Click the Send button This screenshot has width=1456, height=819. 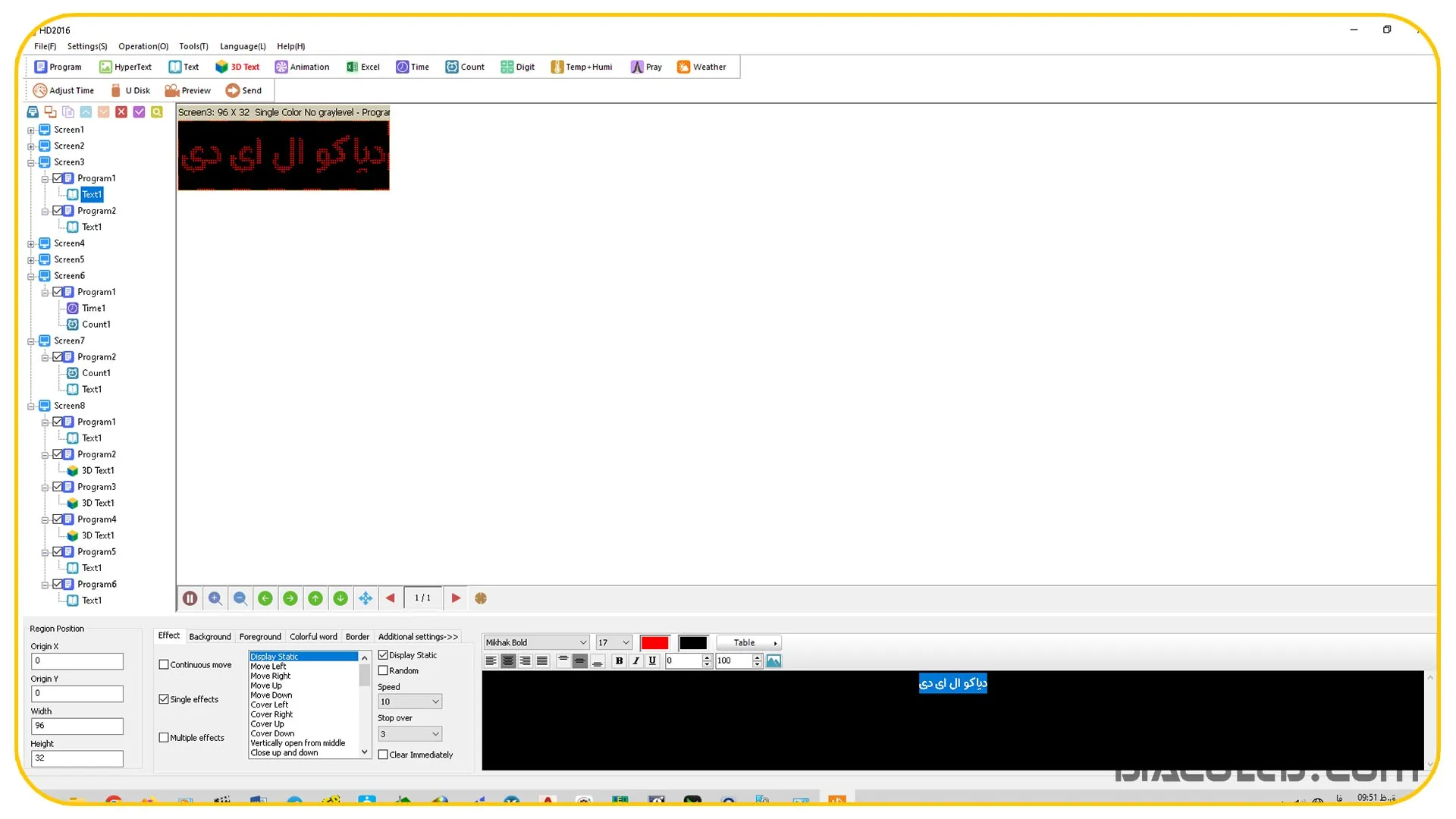coord(243,90)
